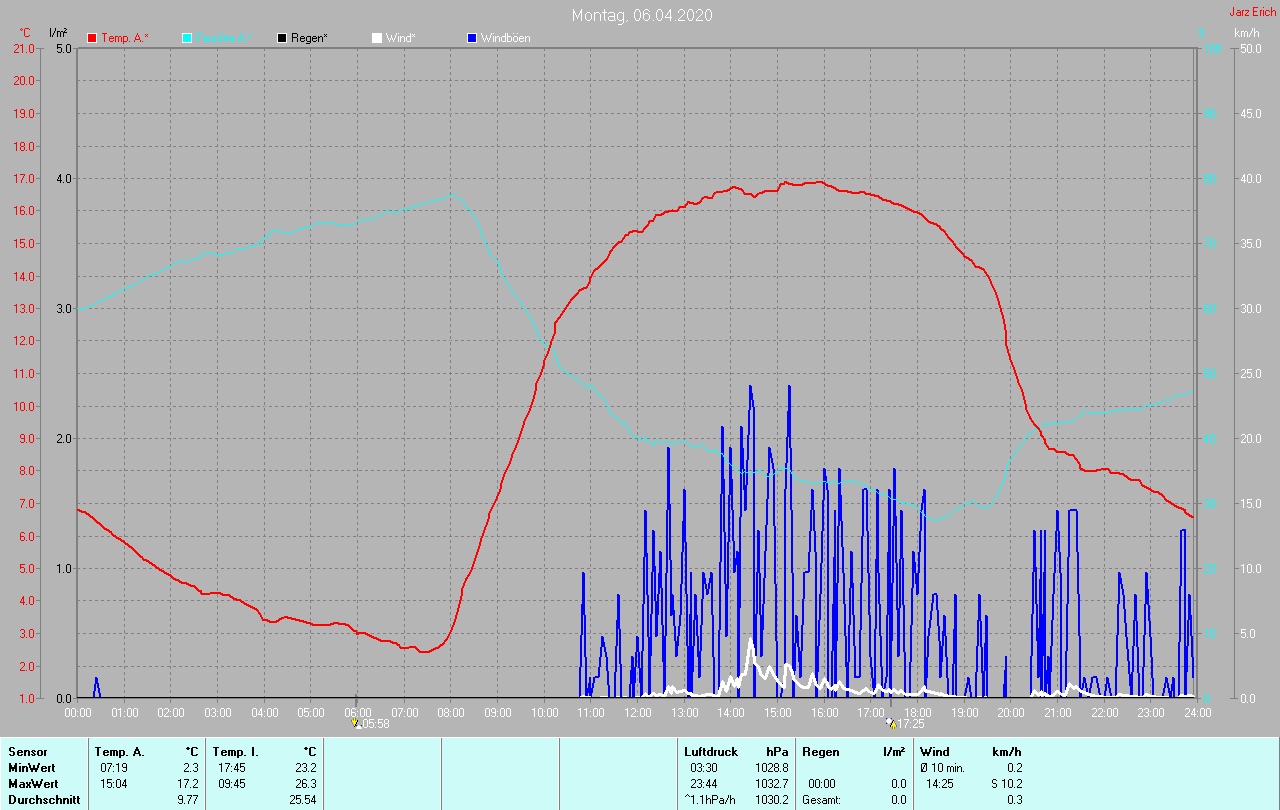
Task: Click the cyan Feuchte A. legend swatch
Action: [187, 38]
